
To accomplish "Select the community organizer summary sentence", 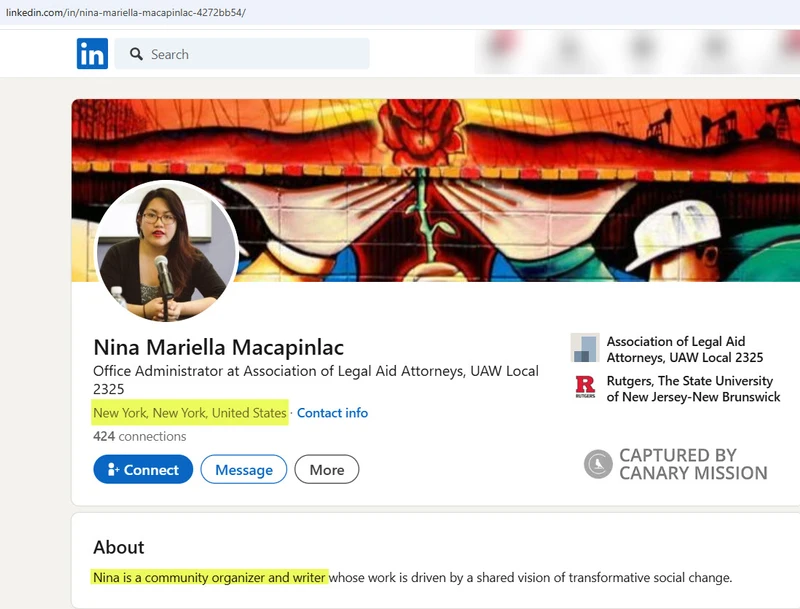I will [x=412, y=577].
